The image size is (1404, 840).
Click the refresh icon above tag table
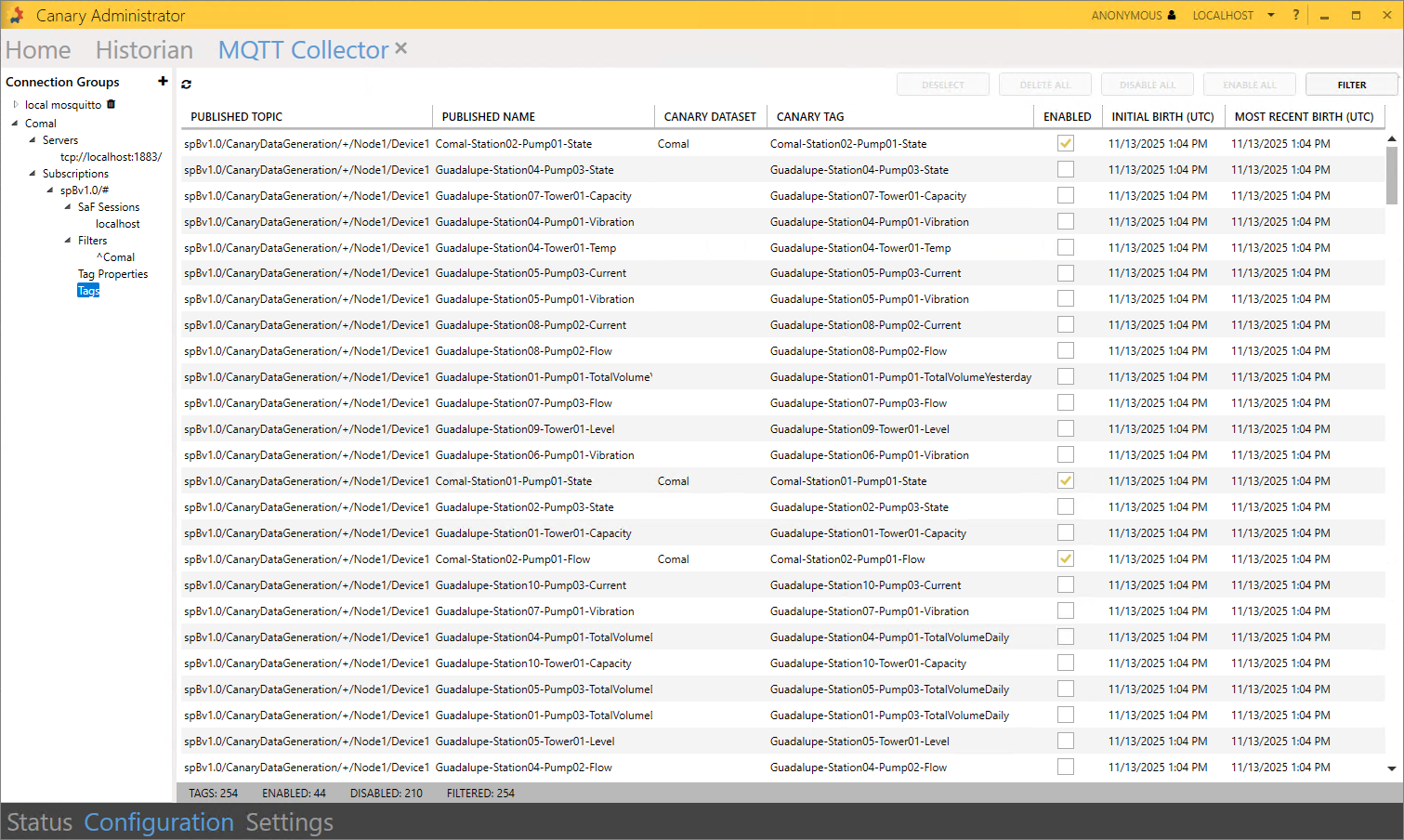coord(186,85)
